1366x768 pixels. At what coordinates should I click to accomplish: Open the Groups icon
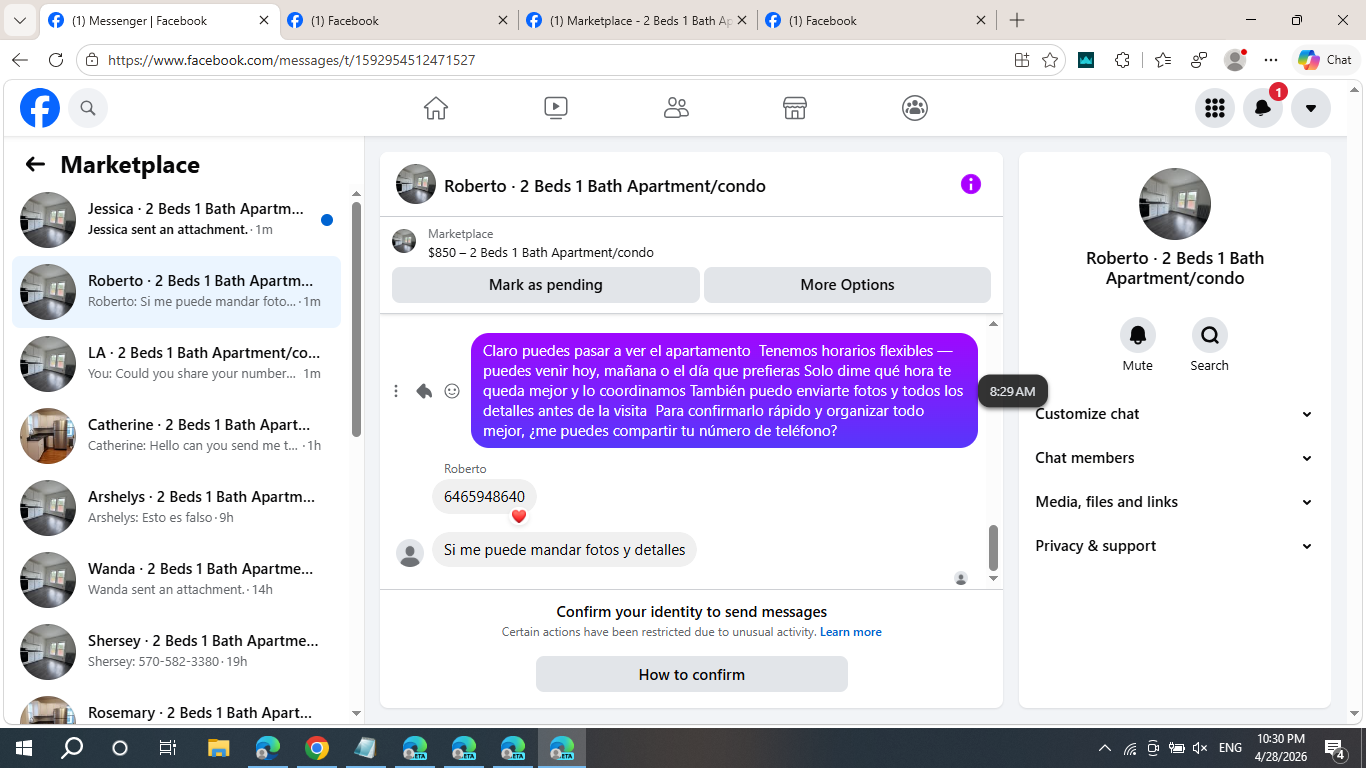(915, 108)
